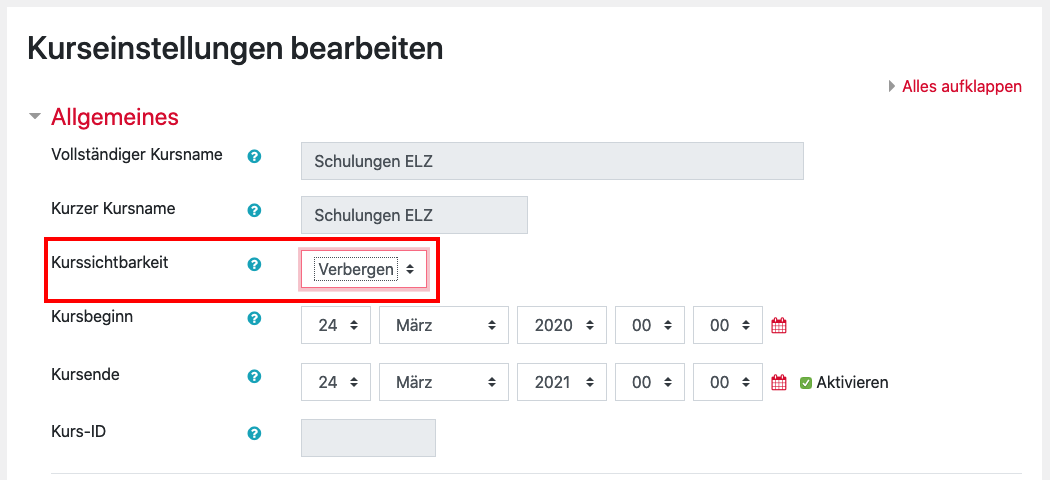Open Kursbeginn day dropdown
1050x480 pixels.
coord(336,325)
